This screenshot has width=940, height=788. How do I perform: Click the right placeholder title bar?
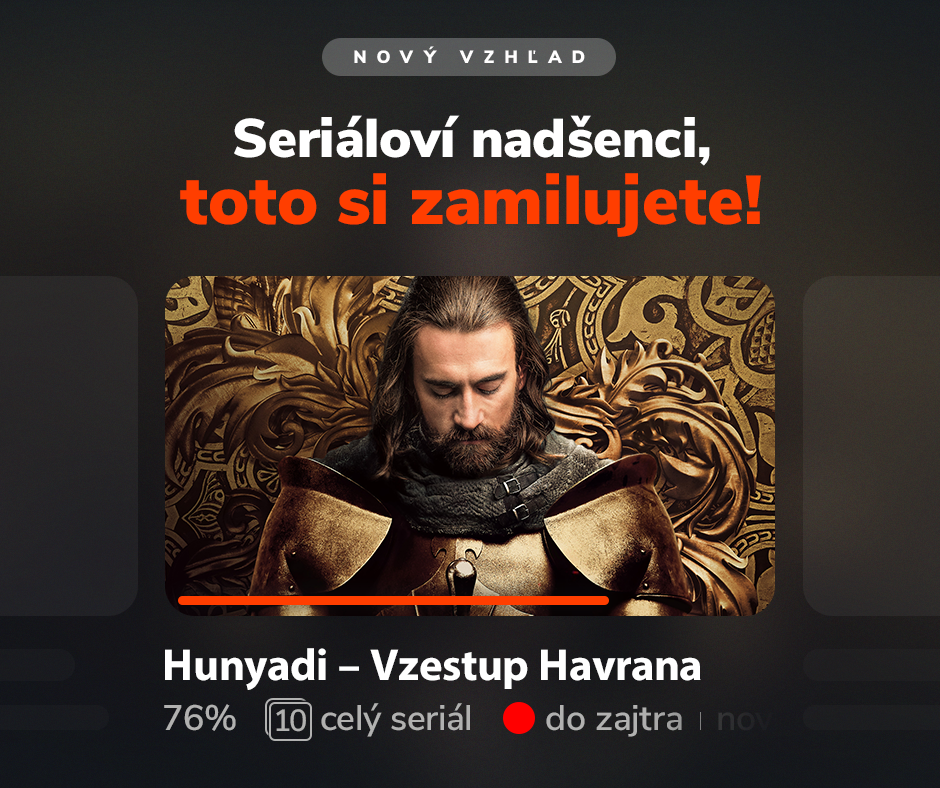tap(871, 664)
